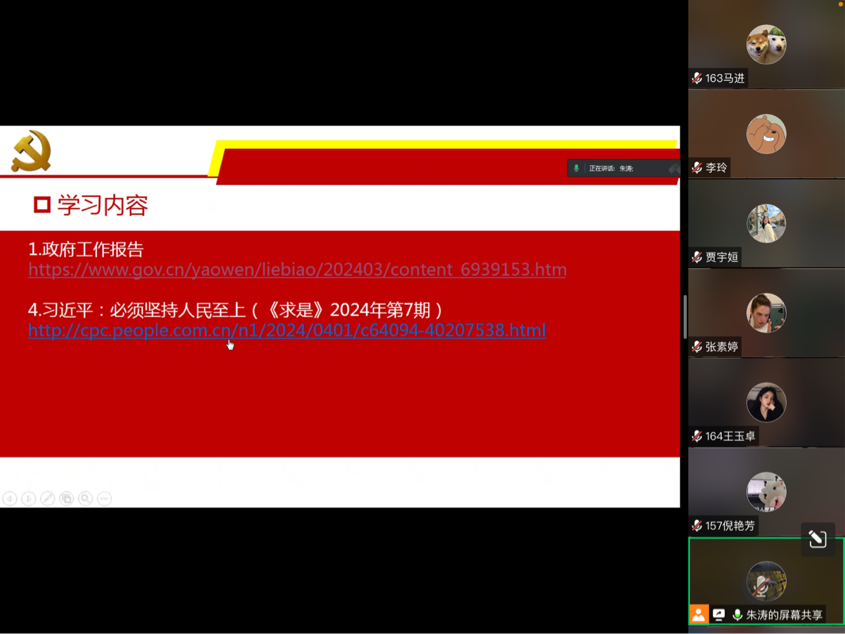The width and height of the screenshot is (845, 634).
Task: Select the pen annotation tool icon
Action: 47,498
